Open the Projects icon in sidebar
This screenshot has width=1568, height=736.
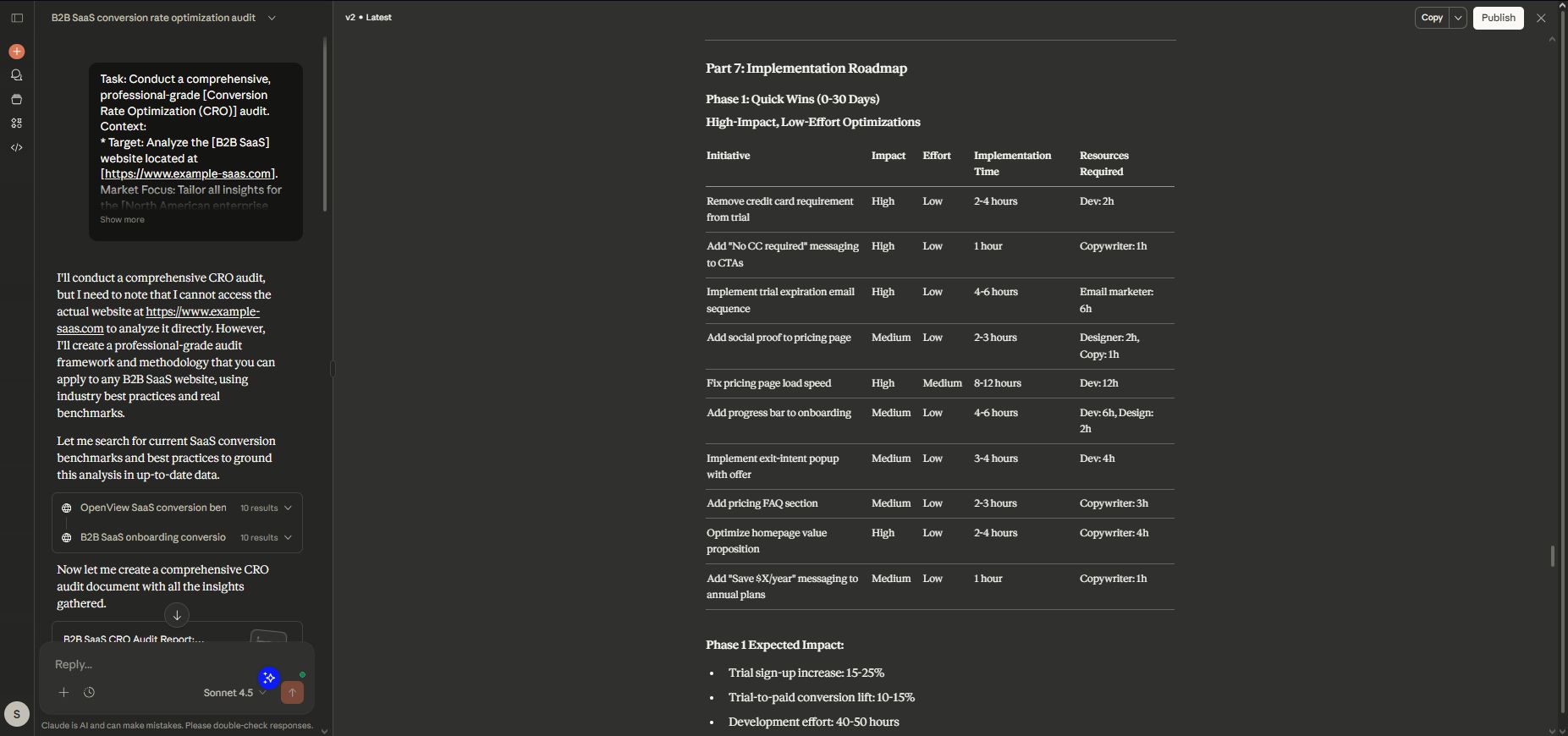17,99
